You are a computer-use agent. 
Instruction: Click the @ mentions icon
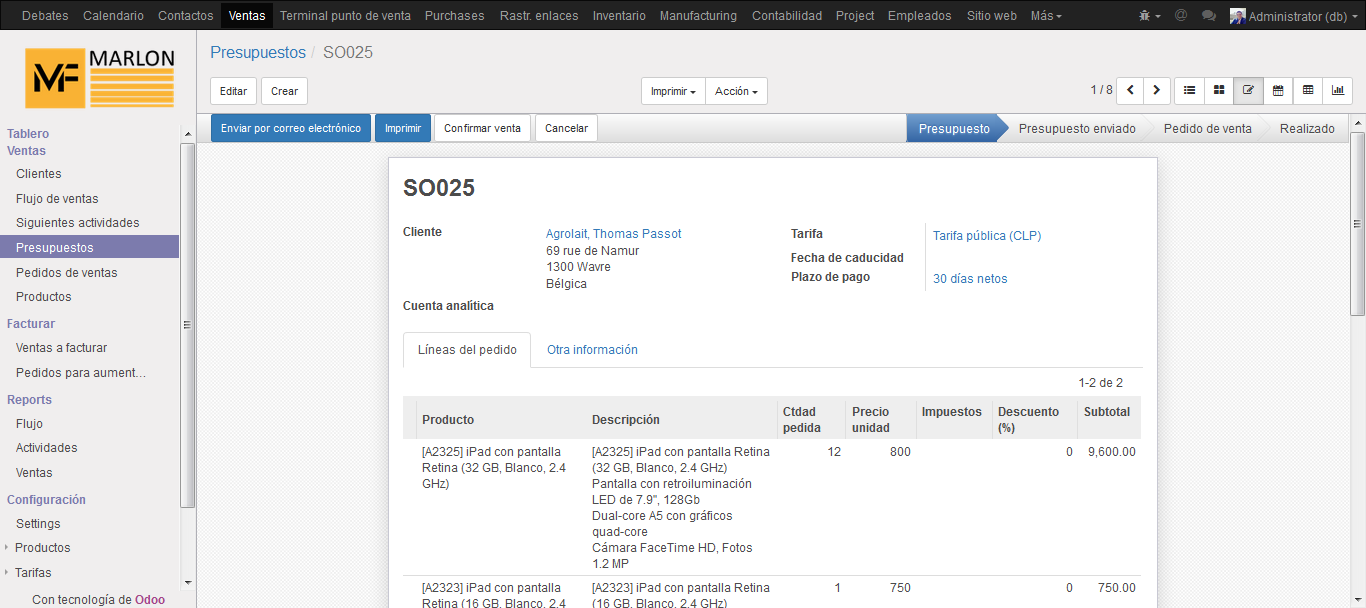pos(1181,16)
